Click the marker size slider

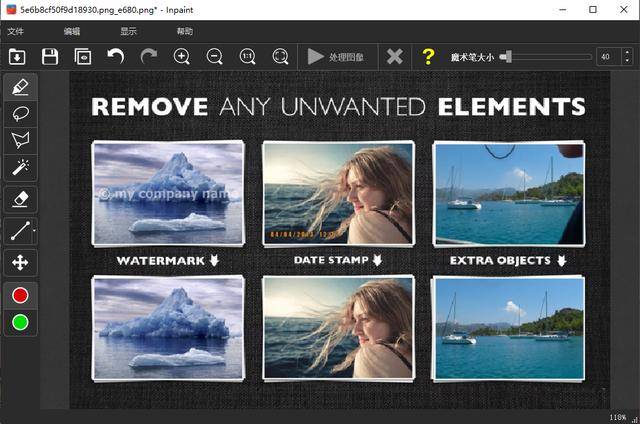545,57
